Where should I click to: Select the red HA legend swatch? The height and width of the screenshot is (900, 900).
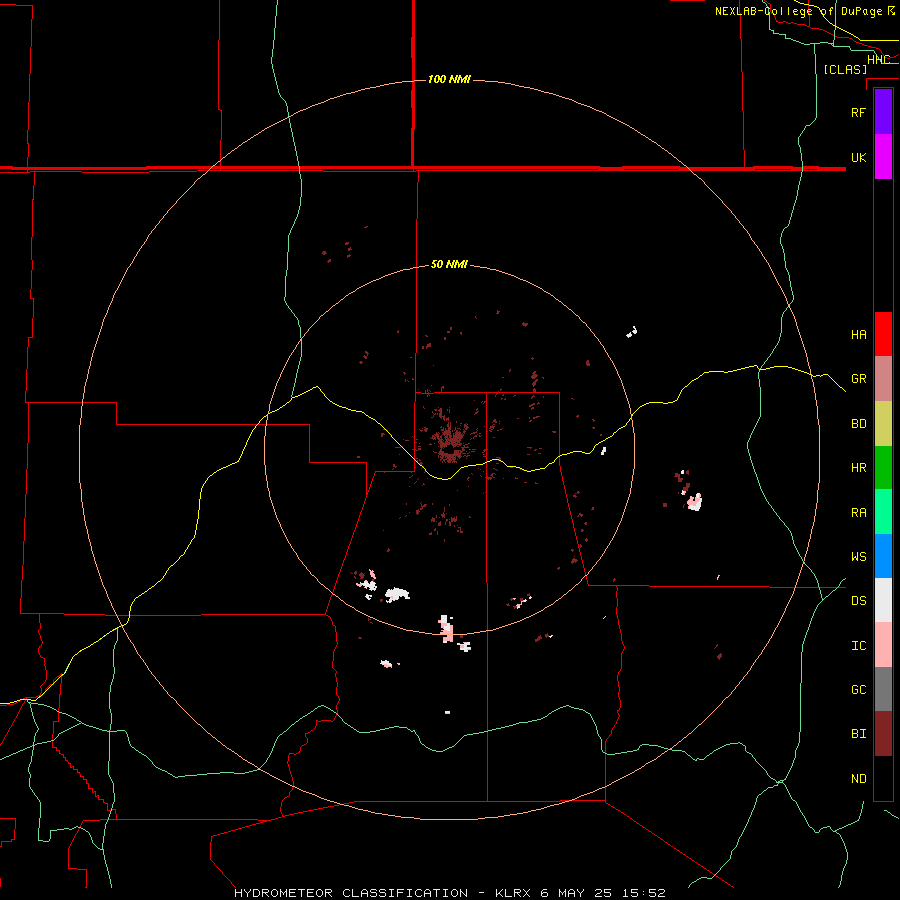click(883, 334)
